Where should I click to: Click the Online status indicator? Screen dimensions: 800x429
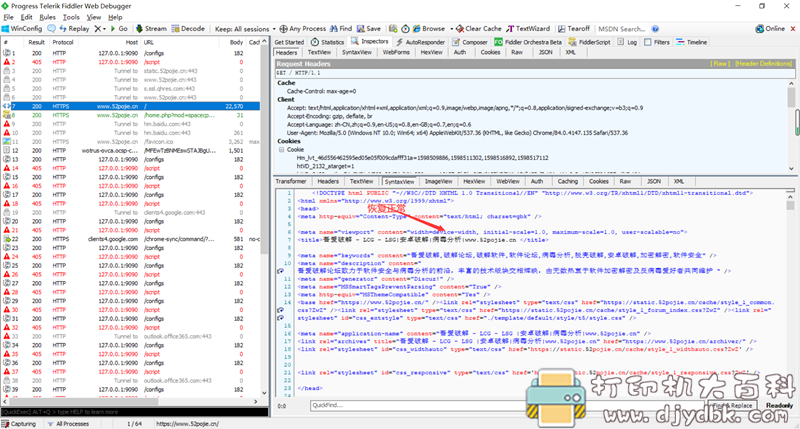click(770, 29)
